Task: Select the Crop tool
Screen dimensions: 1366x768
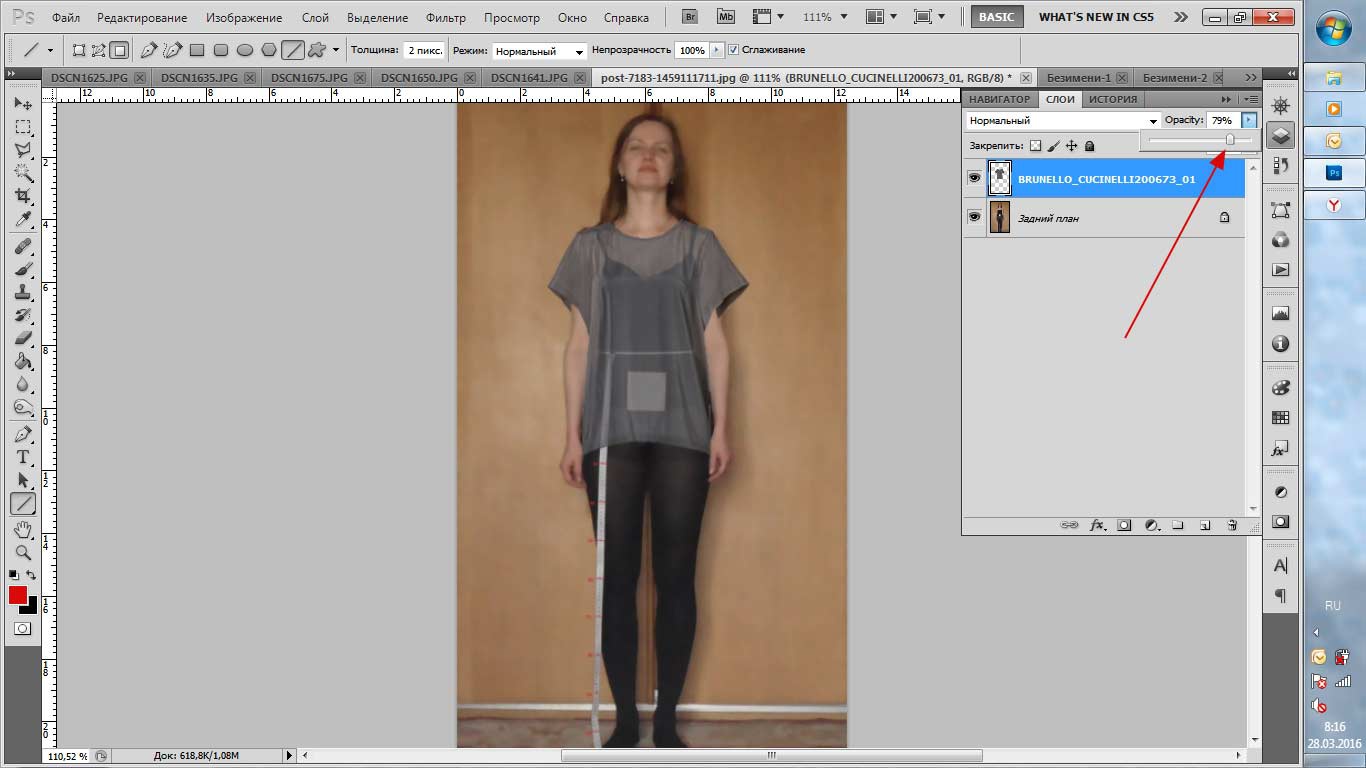Action: tap(23, 196)
